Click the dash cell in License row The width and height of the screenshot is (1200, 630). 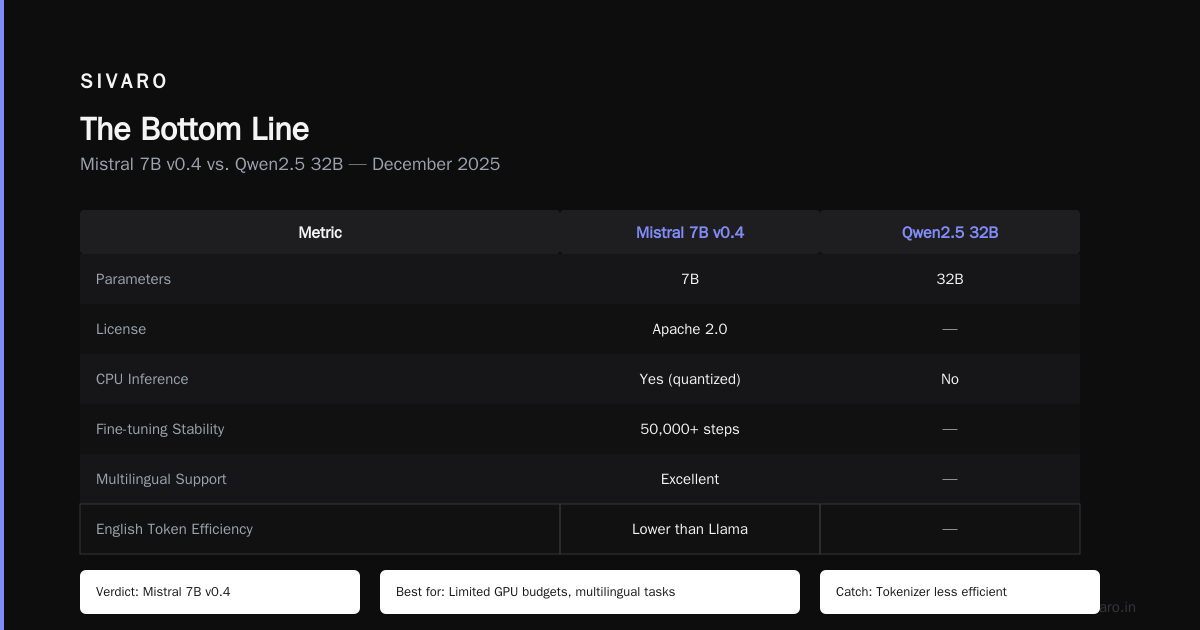pyautogui.click(x=950, y=329)
